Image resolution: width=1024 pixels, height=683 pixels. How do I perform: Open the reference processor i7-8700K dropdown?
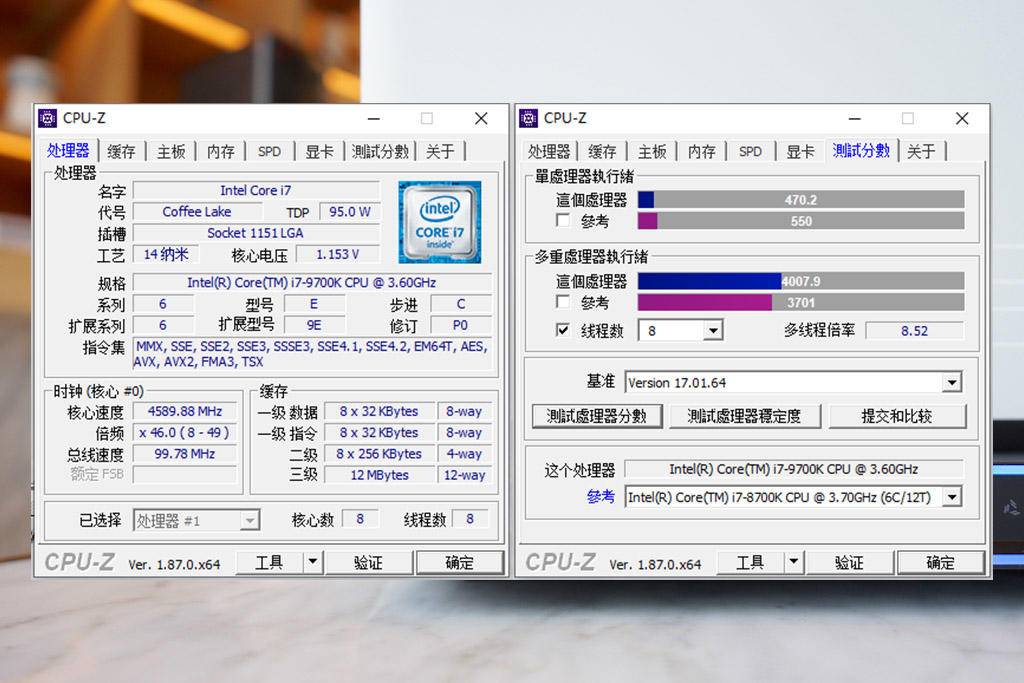pos(953,497)
